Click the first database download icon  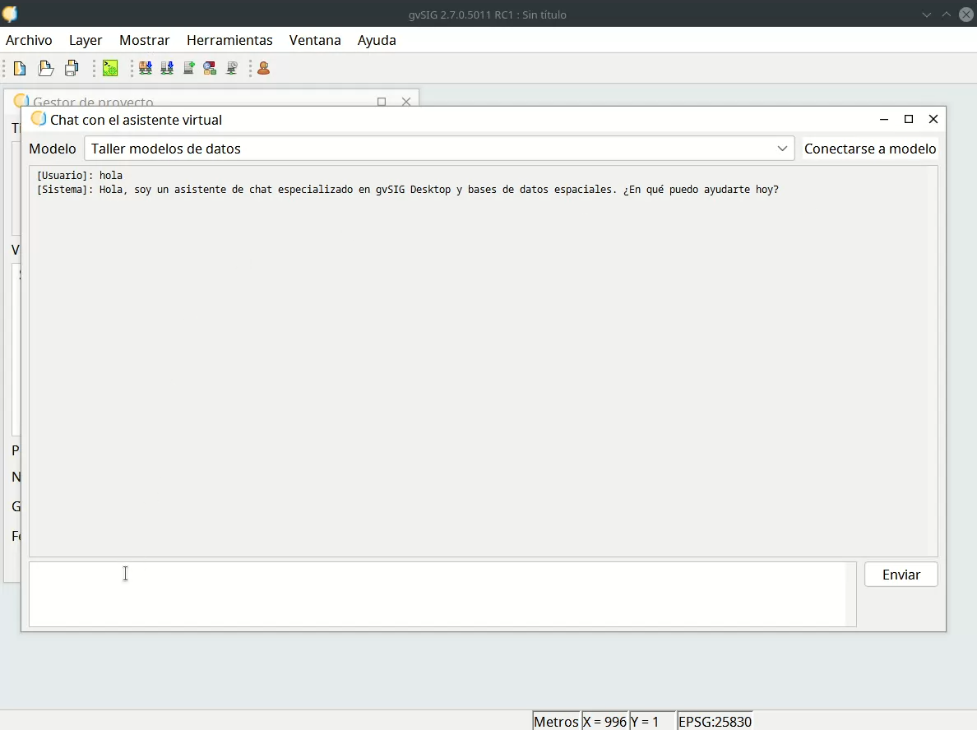145,68
